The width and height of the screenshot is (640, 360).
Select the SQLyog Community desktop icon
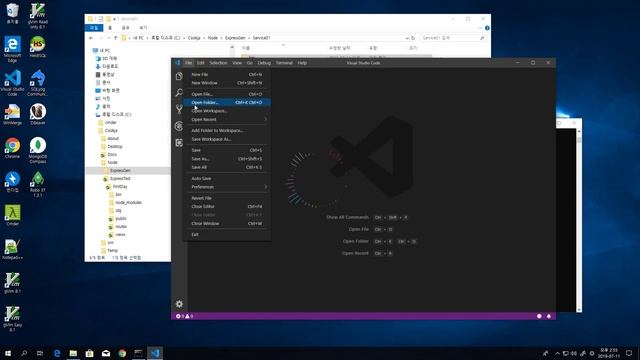point(38,83)
